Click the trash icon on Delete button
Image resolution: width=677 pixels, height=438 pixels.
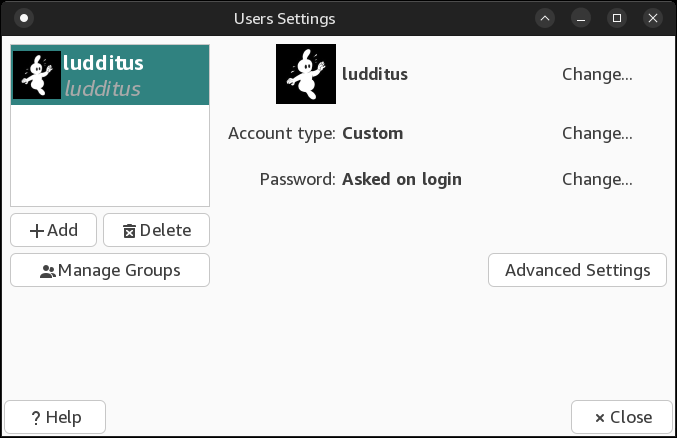[129, 231]
